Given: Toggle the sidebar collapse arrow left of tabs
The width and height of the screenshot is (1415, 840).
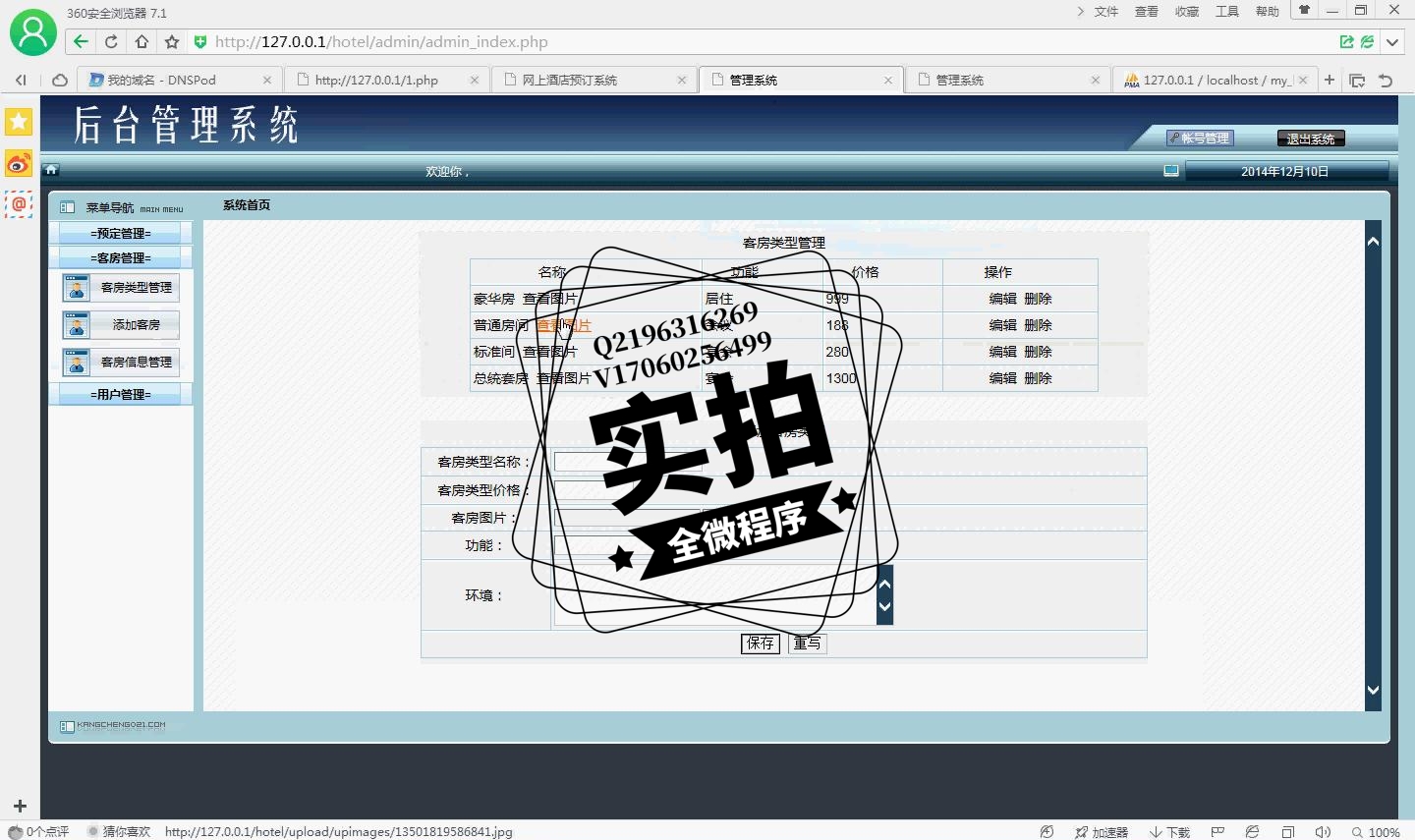Looking at the screenshot, I should [x=21, y=80].
